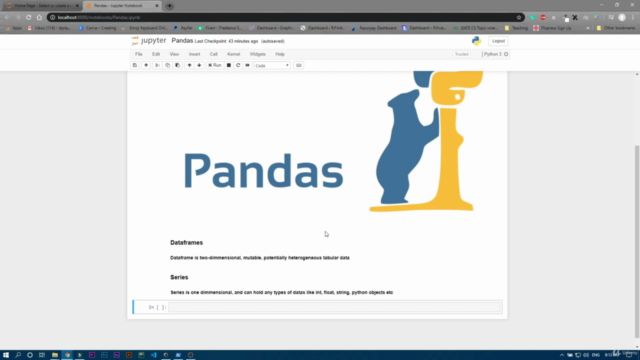The height and width of the screenshot is (360, 640).
Task: Click Dataframe is two-dimensional description text
Action: pyautogui.click(x=260, y=258)
